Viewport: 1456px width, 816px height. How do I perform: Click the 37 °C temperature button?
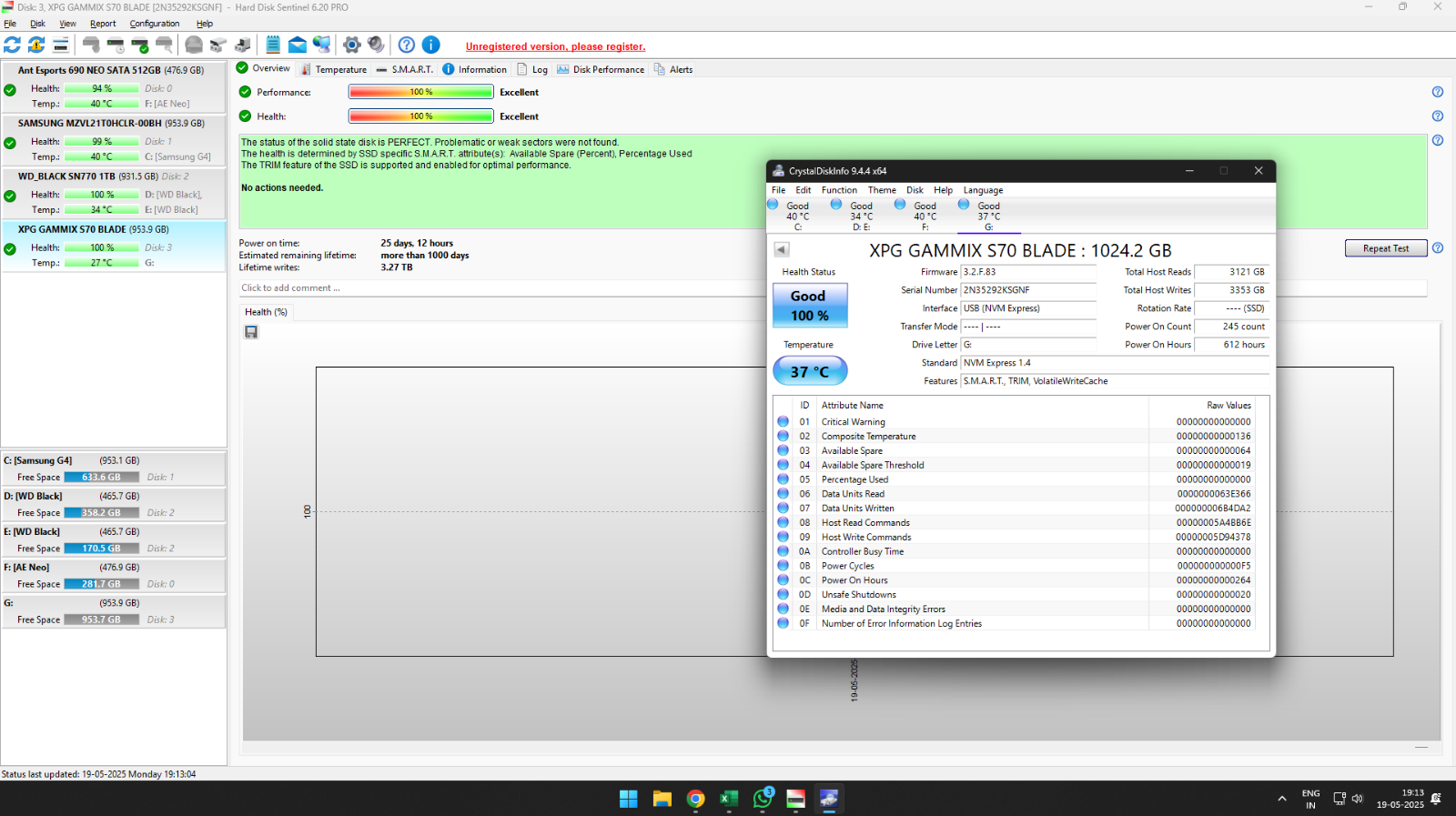pos(810,371)
